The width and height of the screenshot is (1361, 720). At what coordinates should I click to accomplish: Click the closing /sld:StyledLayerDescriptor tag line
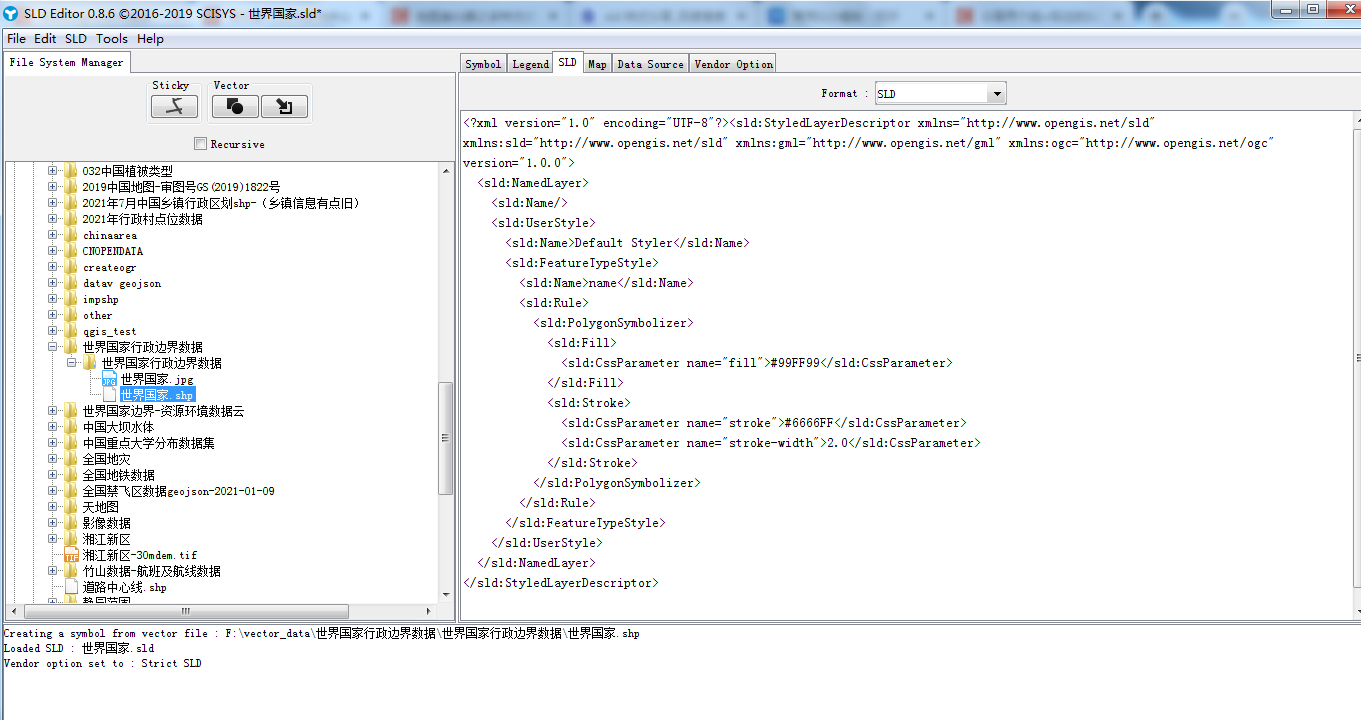[561, 583]
